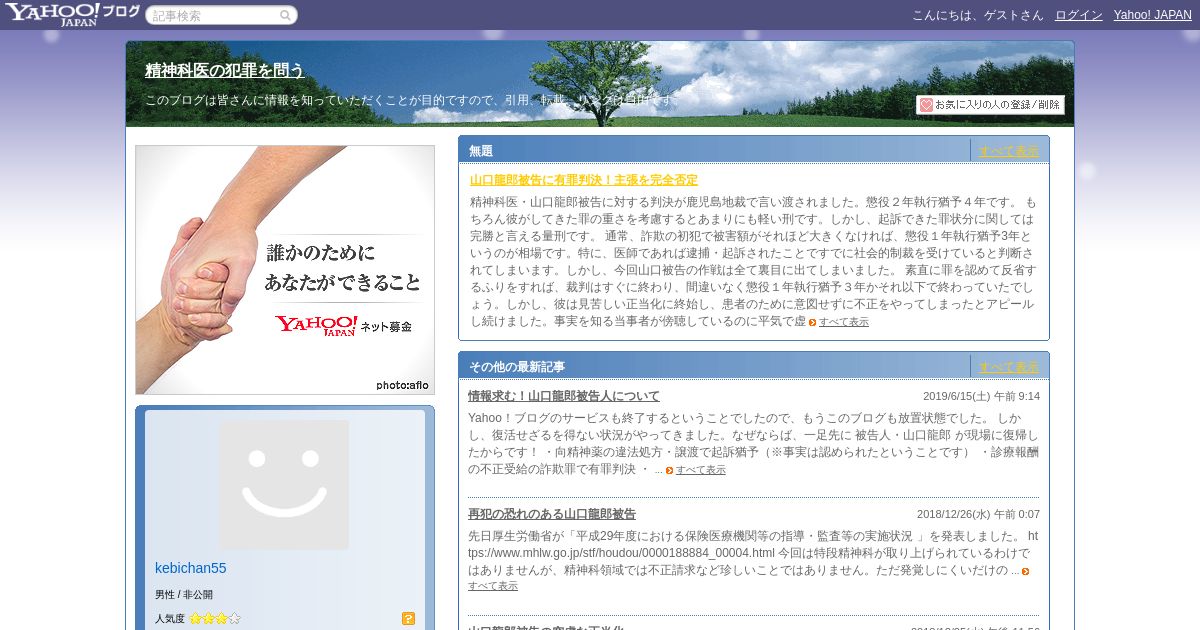
Task: Click orange arrow icon after 再犯の恐れ excerpt
Action: pyautogui.click(x=1025, y=571)
